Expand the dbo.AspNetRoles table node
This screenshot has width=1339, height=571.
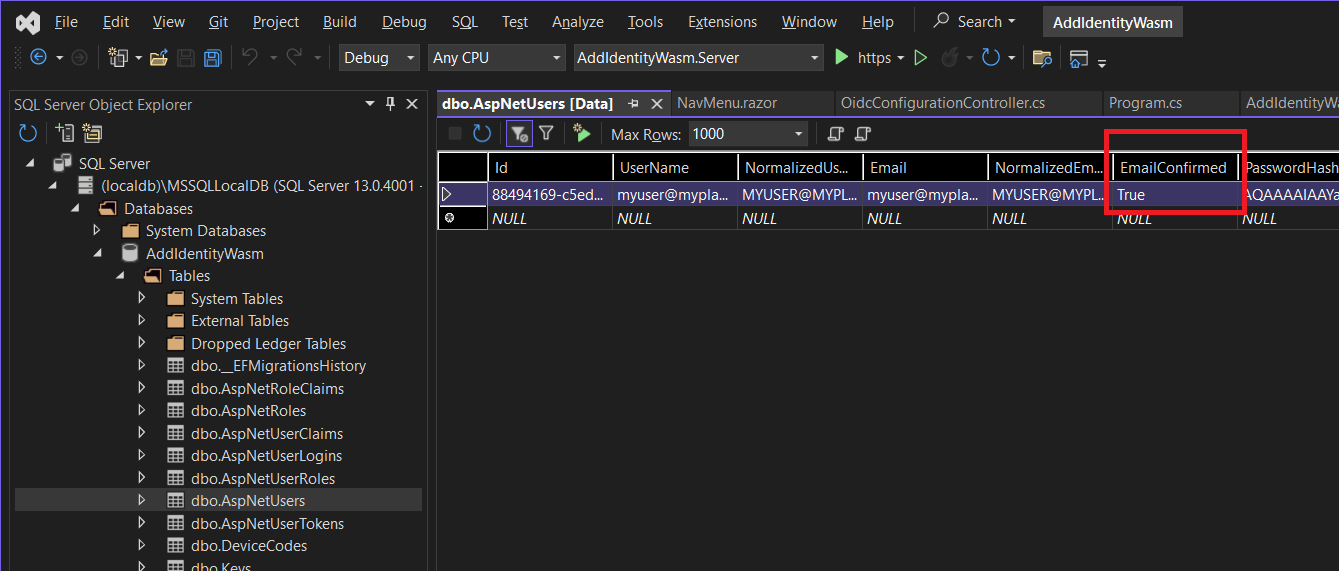pyautogui.click(x=142, y=411)
